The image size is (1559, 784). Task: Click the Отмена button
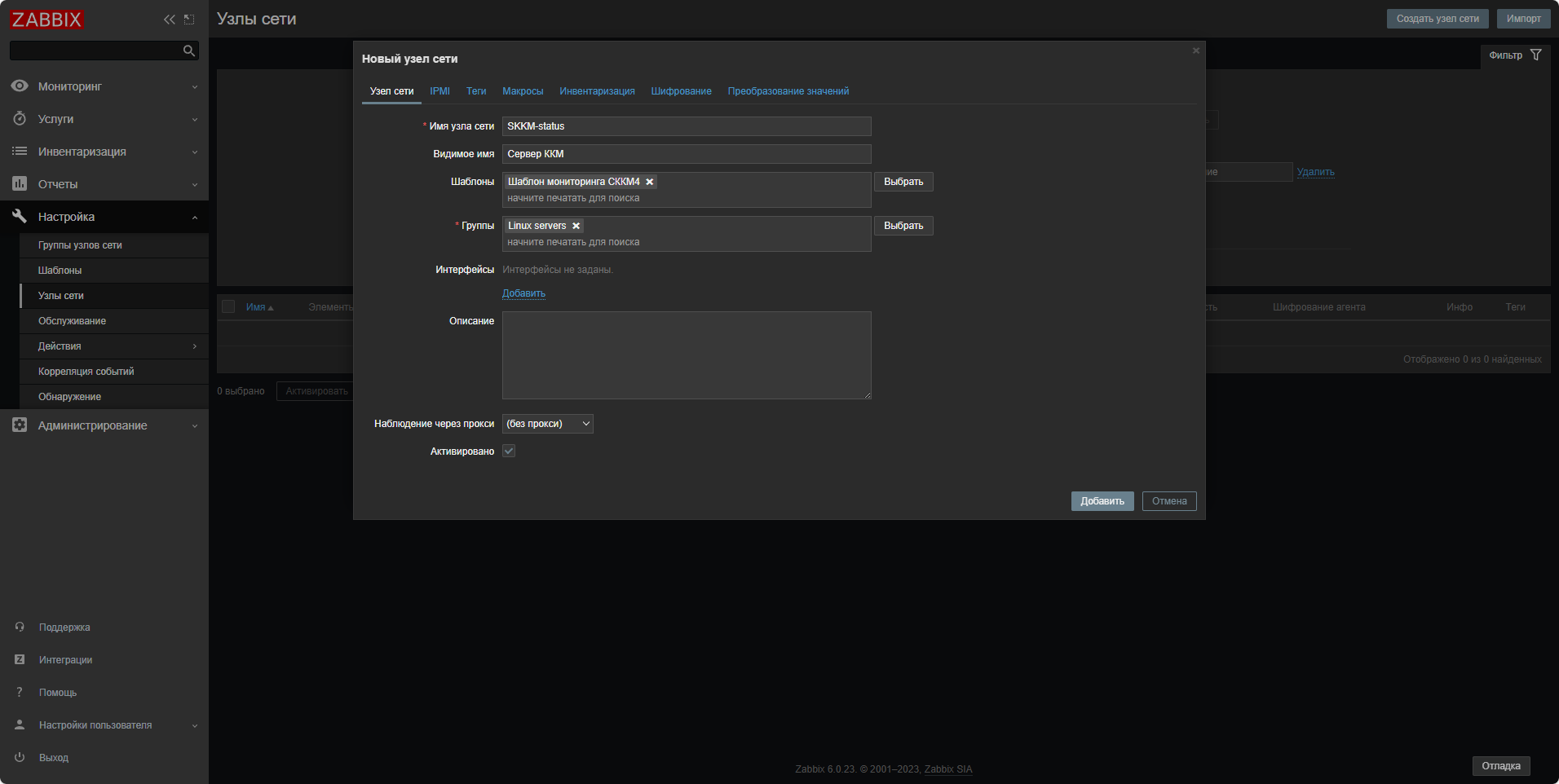tap(1168, 501)
